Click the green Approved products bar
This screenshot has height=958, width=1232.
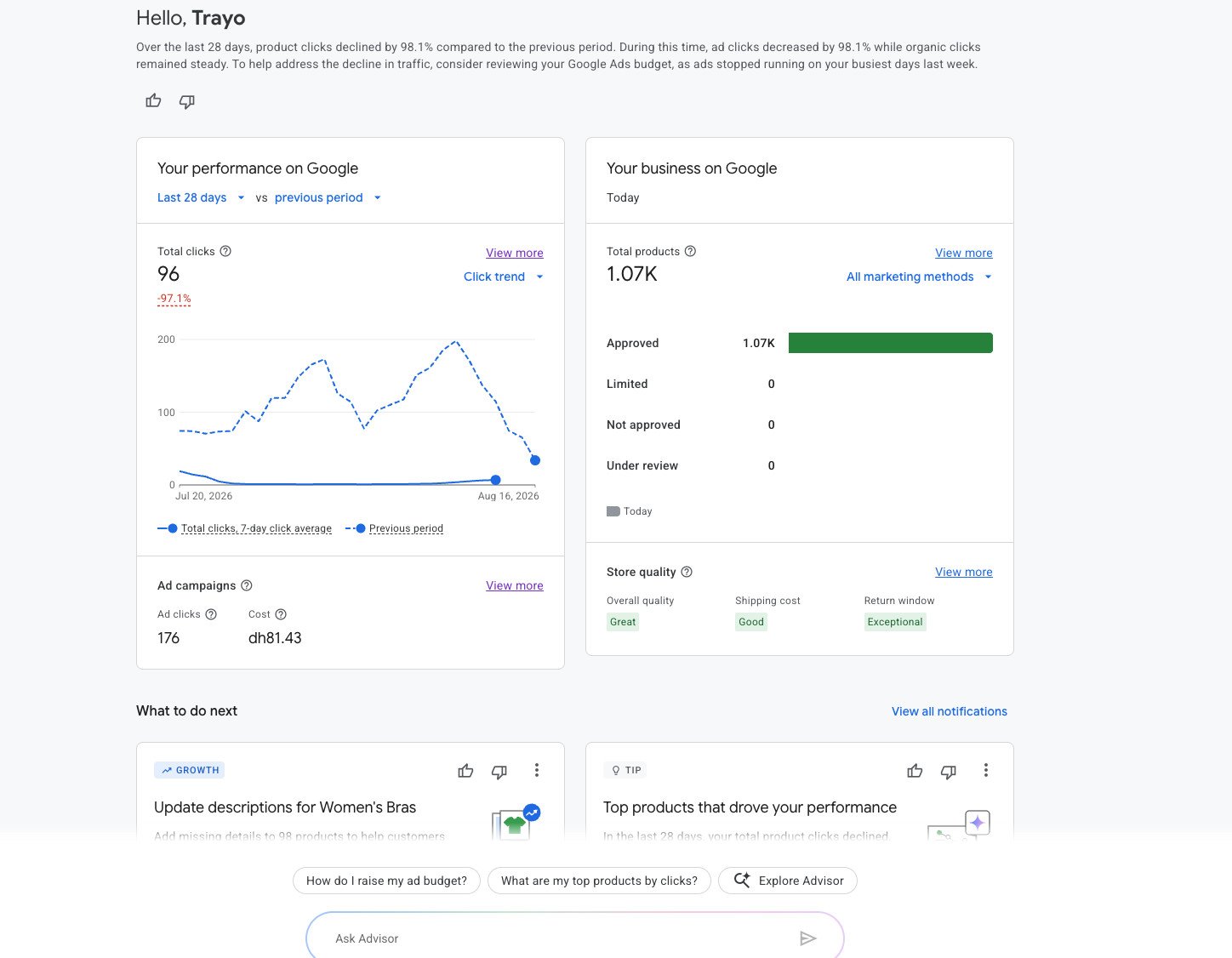[x=891, y=343]
